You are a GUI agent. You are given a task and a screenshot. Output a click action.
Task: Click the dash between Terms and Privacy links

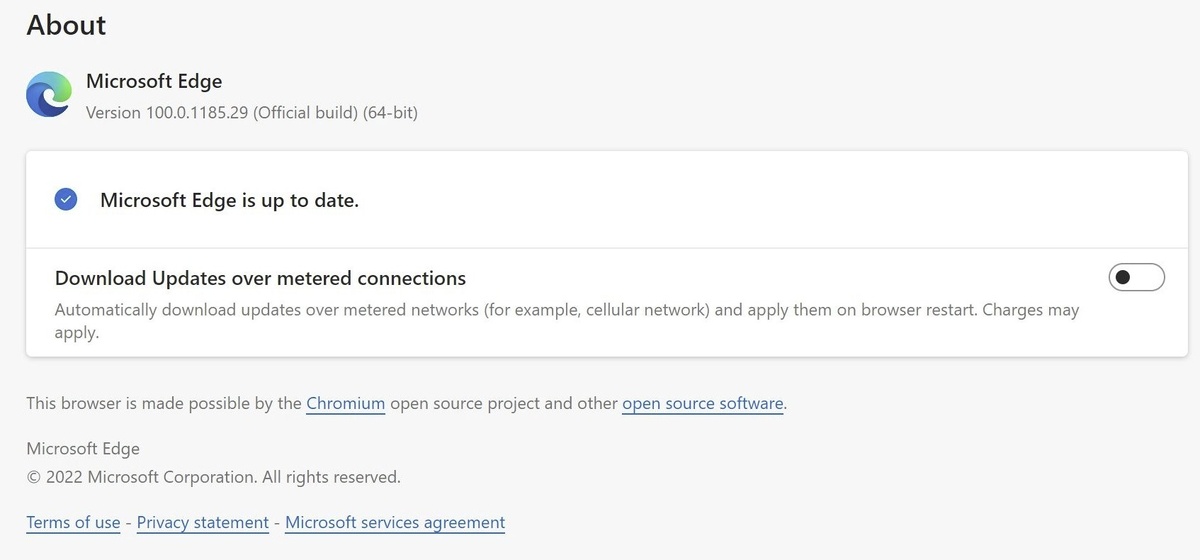point(129,522)
